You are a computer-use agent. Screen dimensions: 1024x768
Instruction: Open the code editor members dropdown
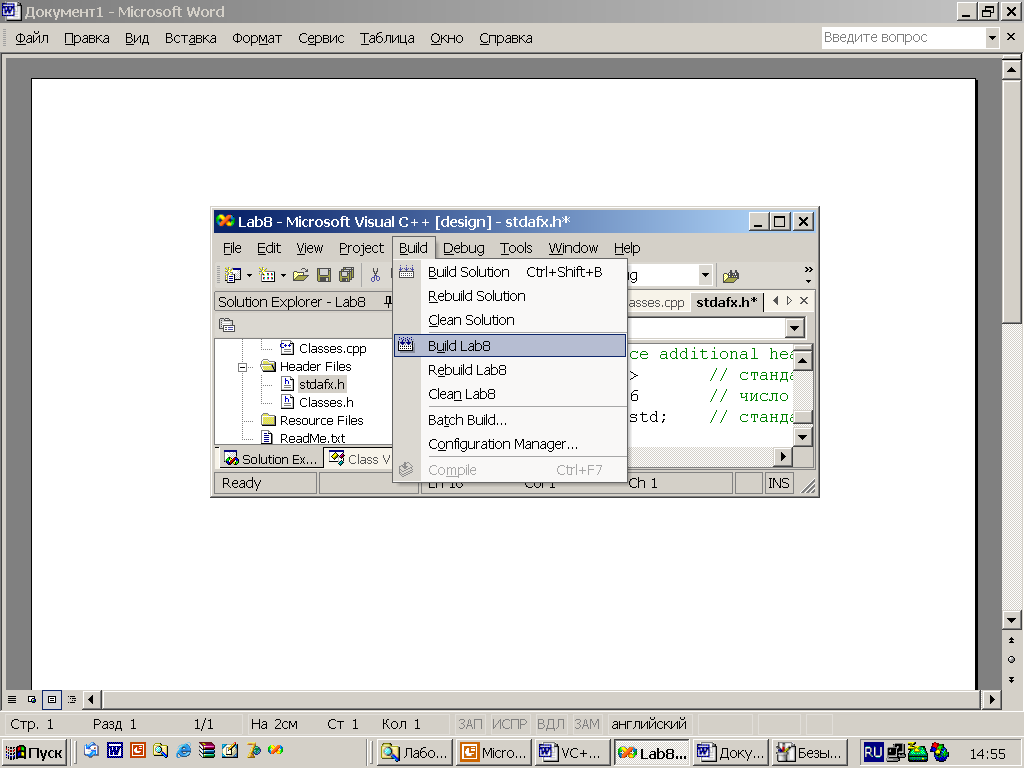(795, 327)
